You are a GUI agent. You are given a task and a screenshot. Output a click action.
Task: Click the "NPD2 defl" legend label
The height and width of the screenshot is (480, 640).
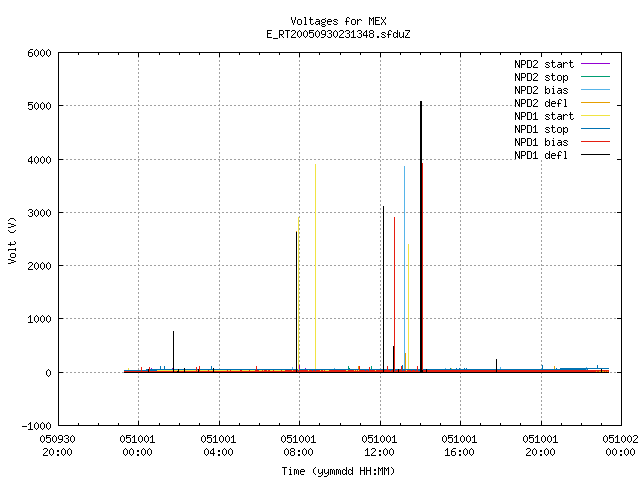click(541, 103)
